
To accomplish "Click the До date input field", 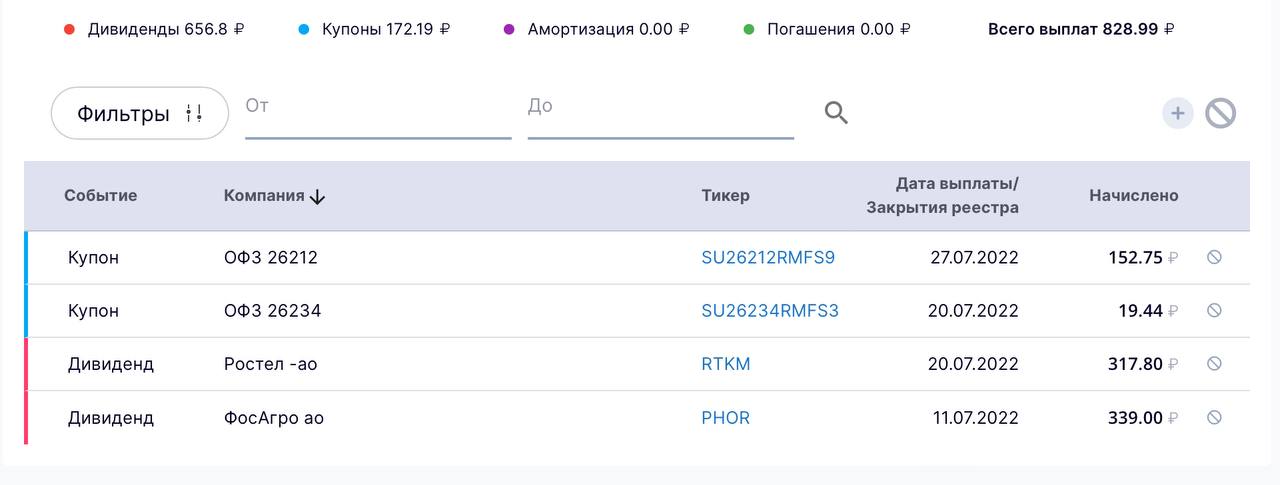I will coord(661,113).
